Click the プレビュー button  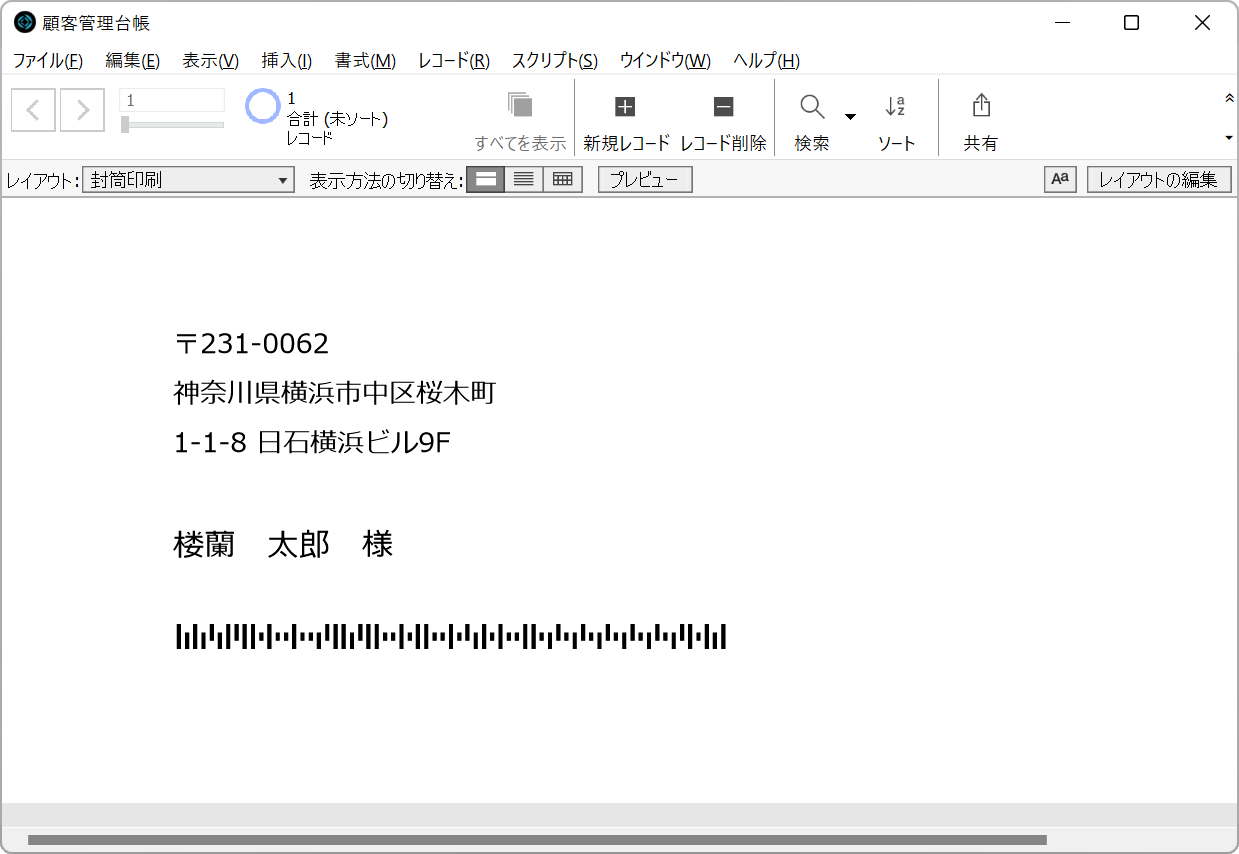point(644,179)
